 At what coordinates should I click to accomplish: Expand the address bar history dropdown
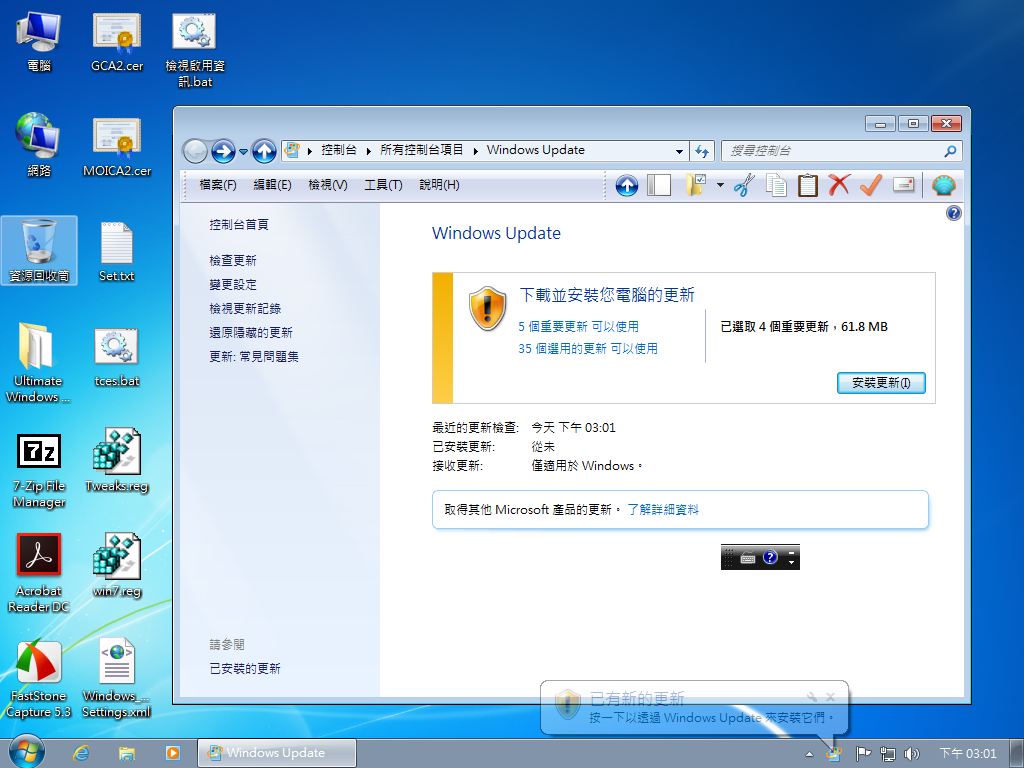pos(679,151)
